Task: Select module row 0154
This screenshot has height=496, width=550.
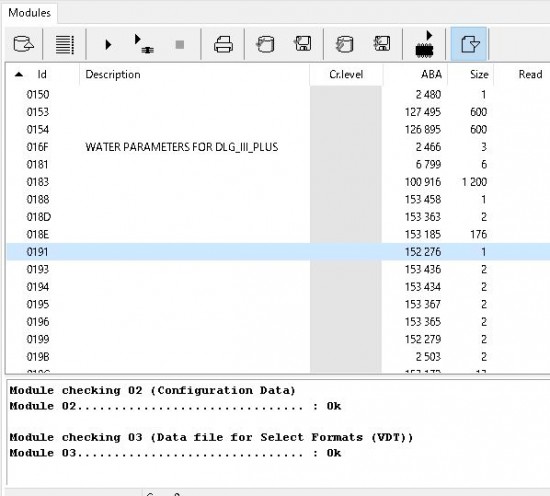Action: 278,129
